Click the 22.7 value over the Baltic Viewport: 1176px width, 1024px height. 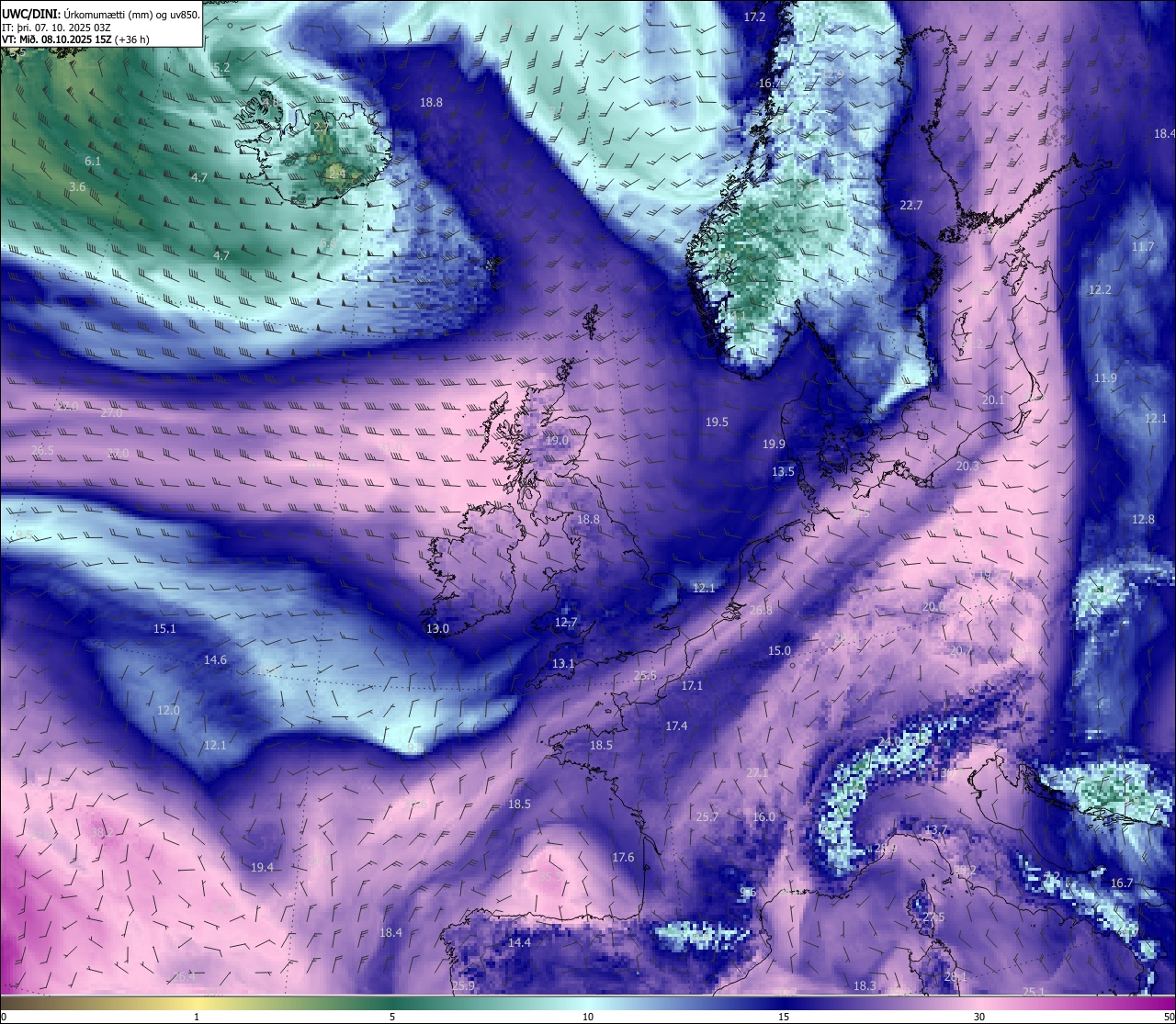click(x=911, y=206)
